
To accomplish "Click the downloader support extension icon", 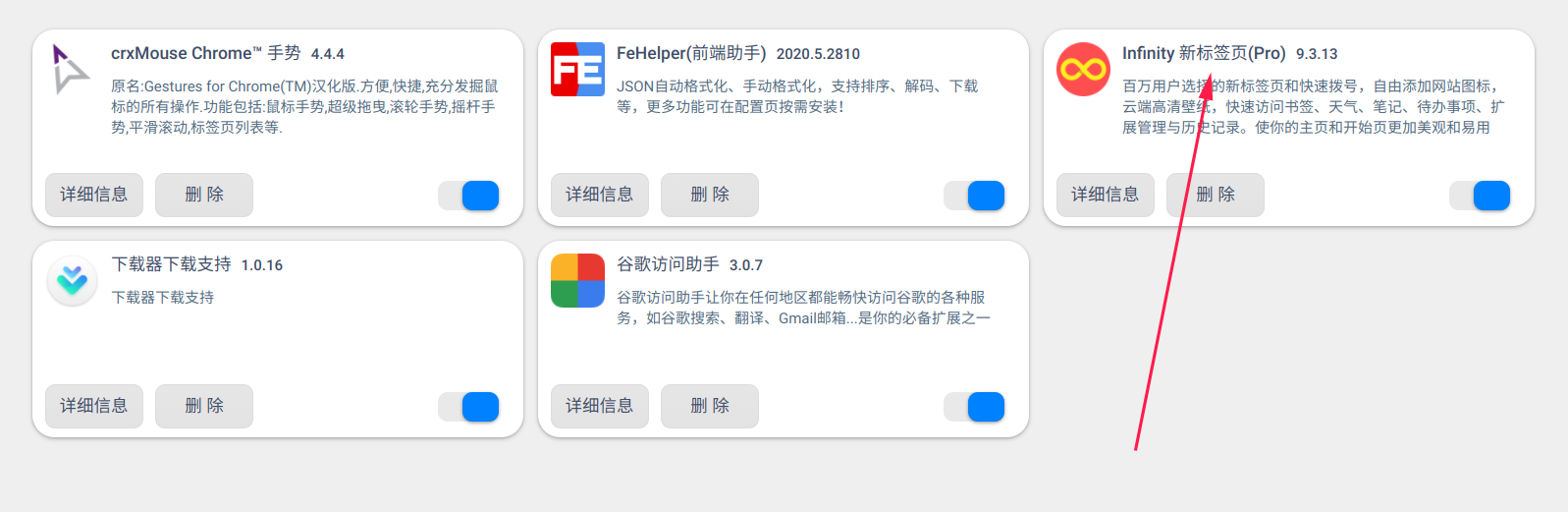I will pos(72,281).
